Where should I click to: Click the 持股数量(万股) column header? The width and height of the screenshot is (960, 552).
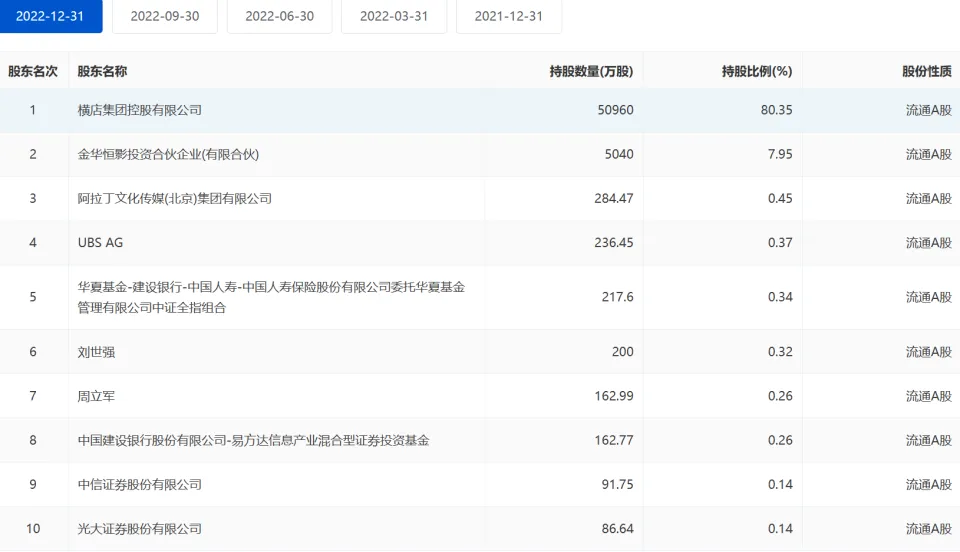click(x=591, y=72)
